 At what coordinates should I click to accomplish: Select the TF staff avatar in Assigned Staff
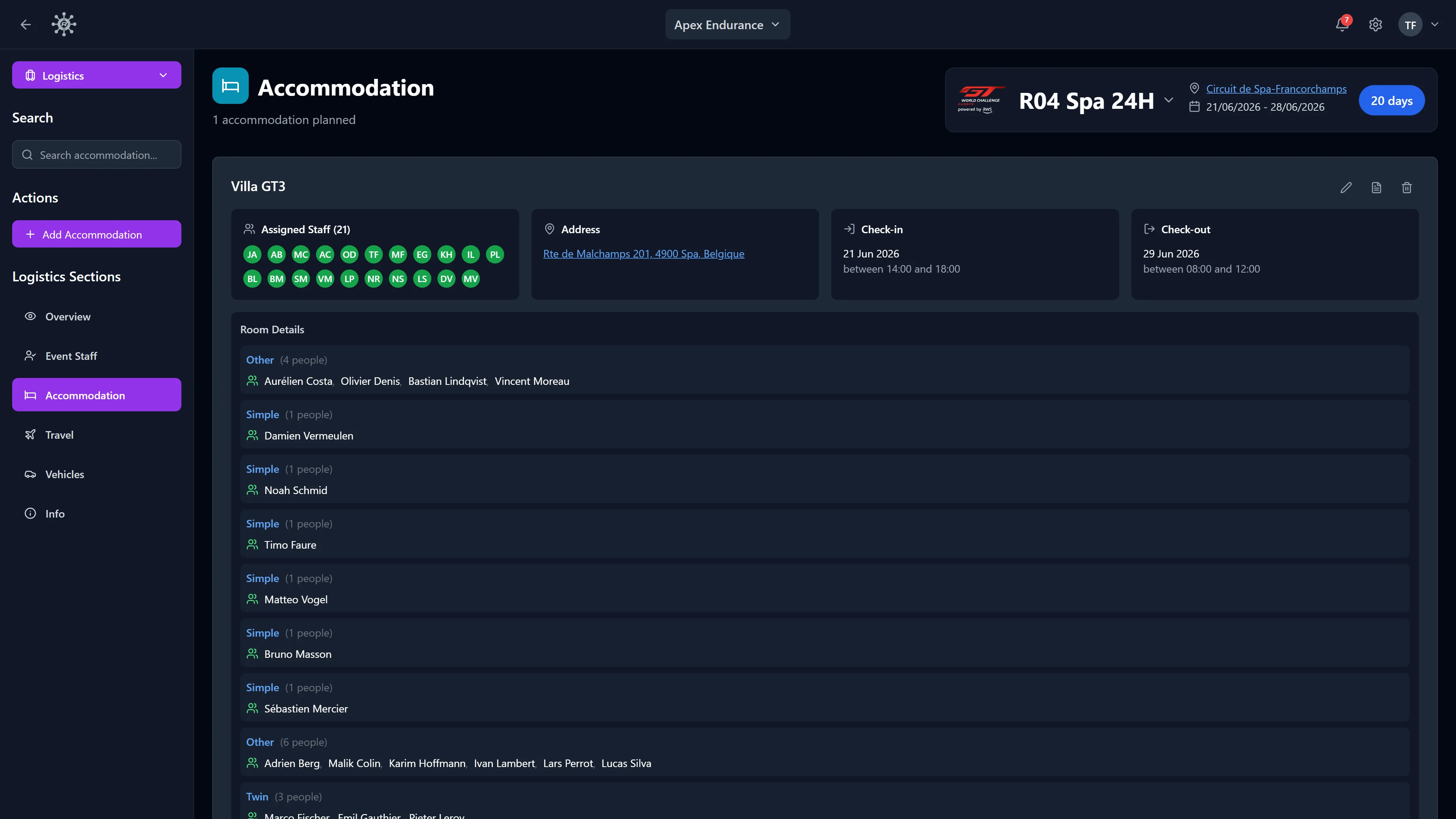(373, 254)
